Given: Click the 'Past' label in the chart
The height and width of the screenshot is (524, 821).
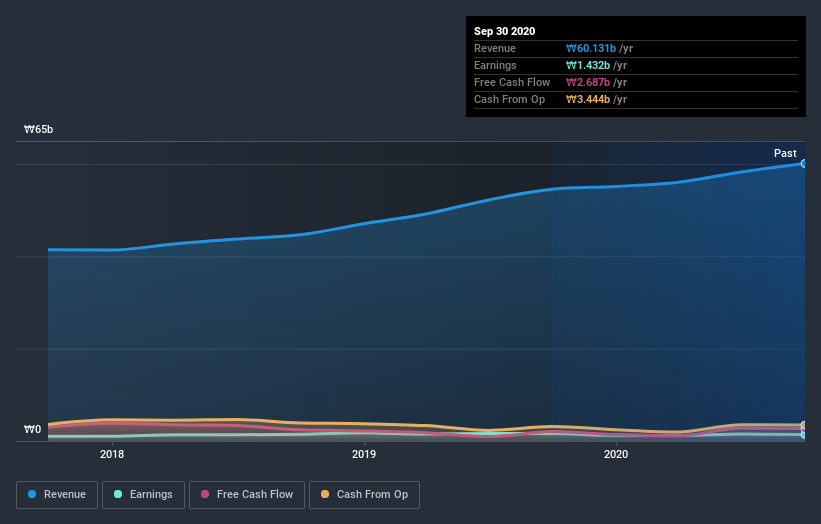Looking at the screenshot, I should click(x=785, y=153).
